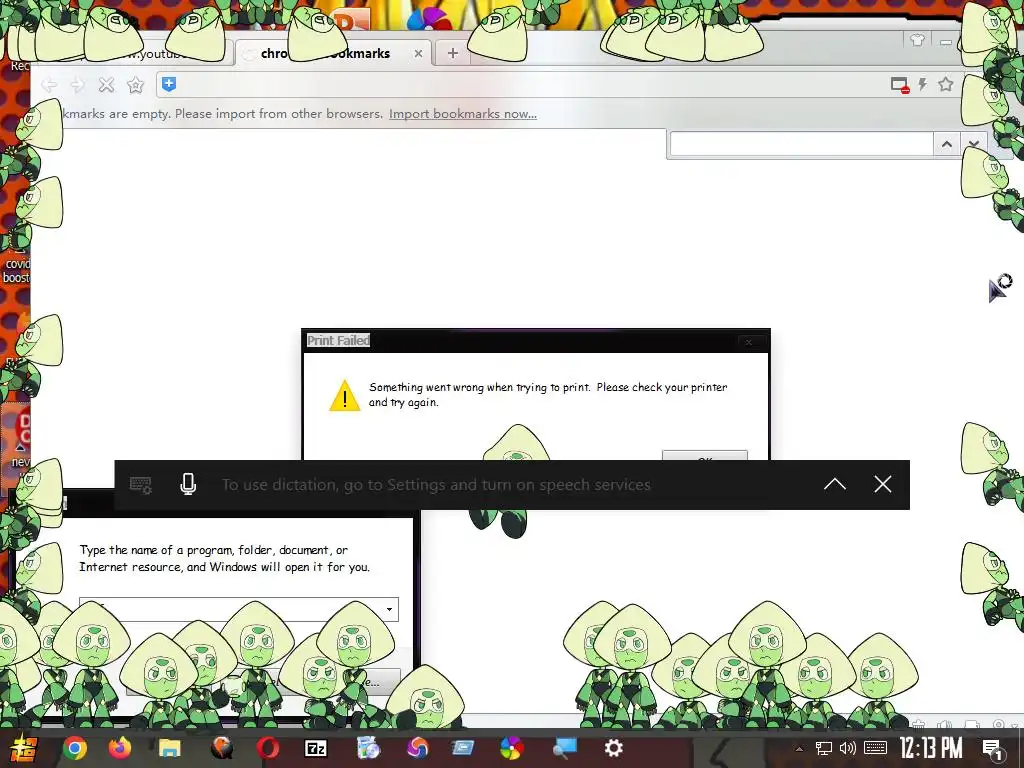1024x768 pixels.
Task: Close the chrome bookmarks tab
Action: coord(418,54)
